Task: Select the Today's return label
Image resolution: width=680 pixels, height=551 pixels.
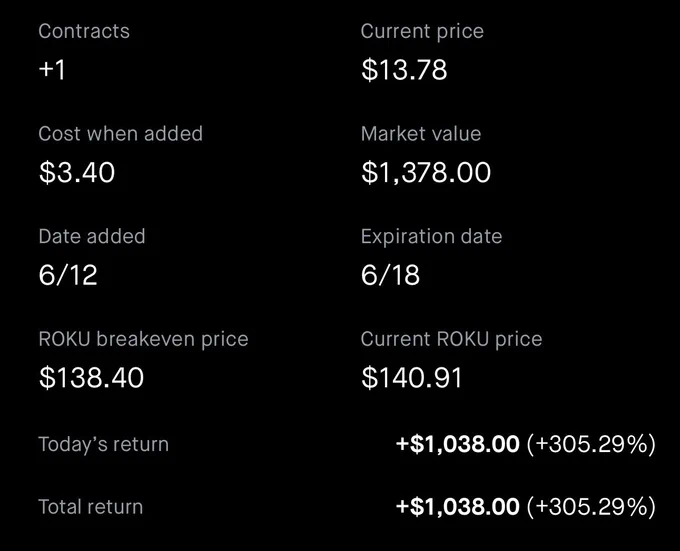Action: coord(103,444)
